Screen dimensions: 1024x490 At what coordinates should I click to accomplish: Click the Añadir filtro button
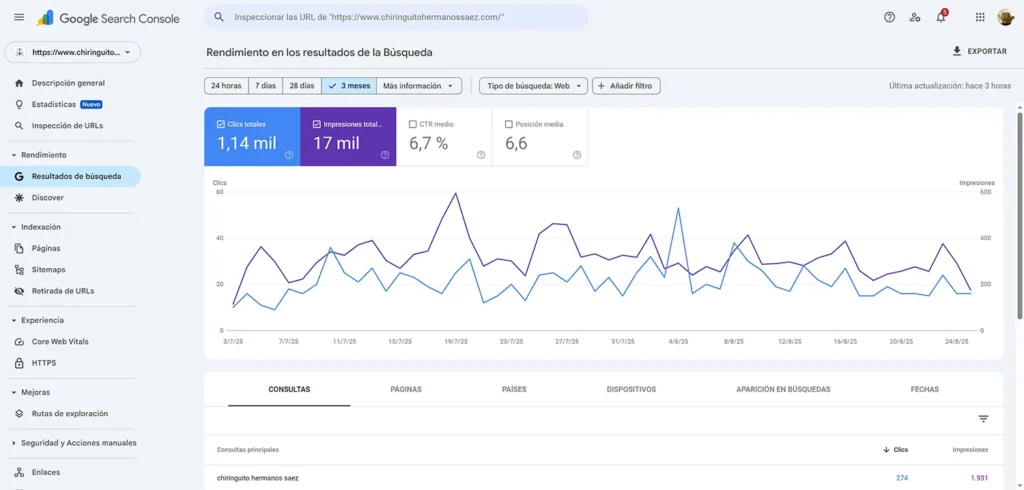pos(626,86)
